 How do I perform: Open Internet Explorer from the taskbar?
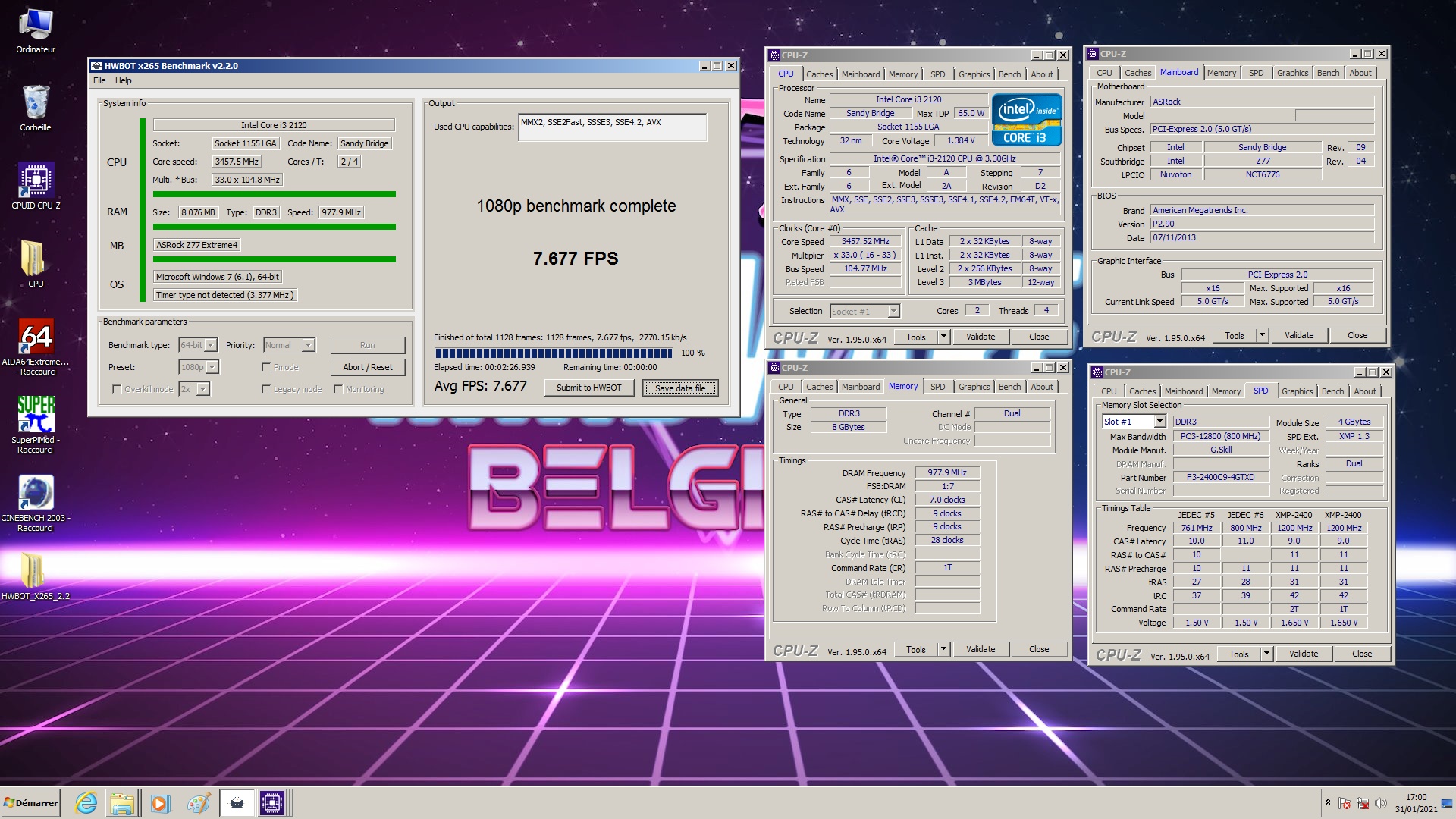86,803
